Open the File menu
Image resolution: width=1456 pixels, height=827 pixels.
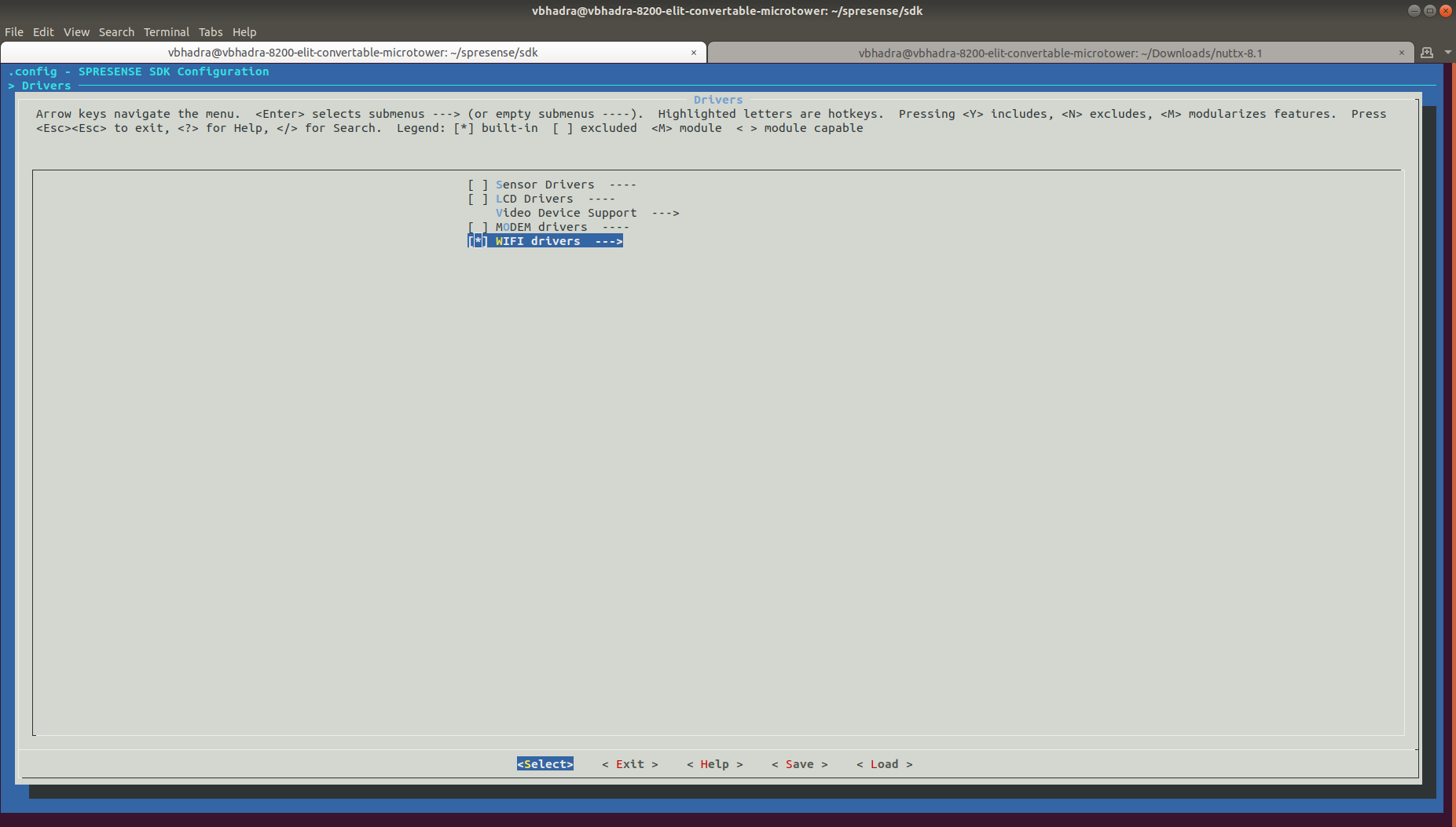pyautogui.click(x=14, y=32)
